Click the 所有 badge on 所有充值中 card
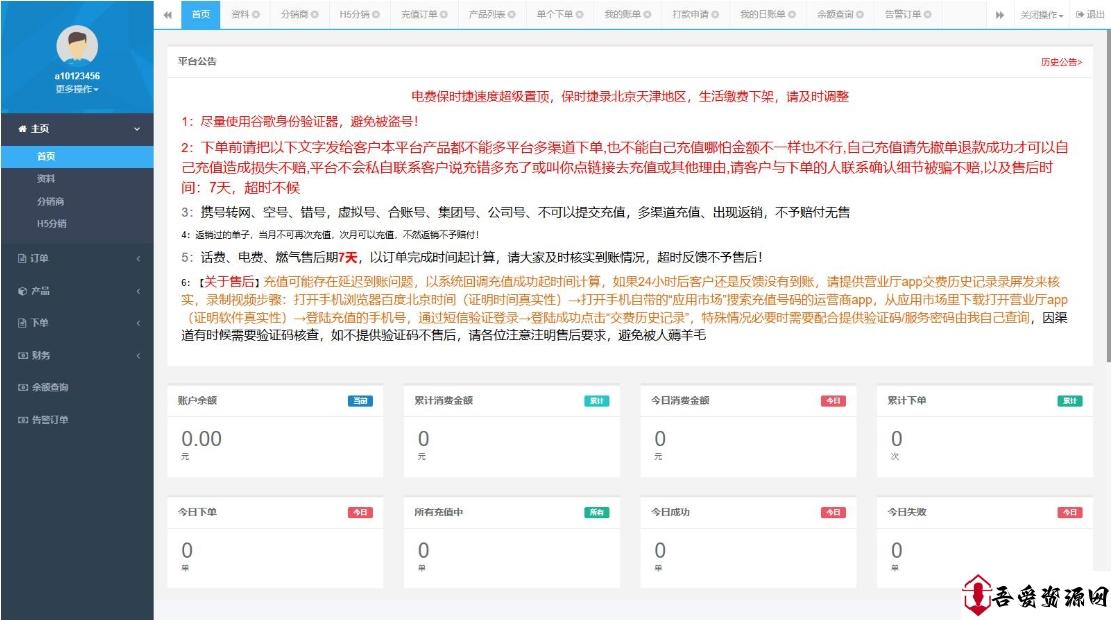 point(597,512)
